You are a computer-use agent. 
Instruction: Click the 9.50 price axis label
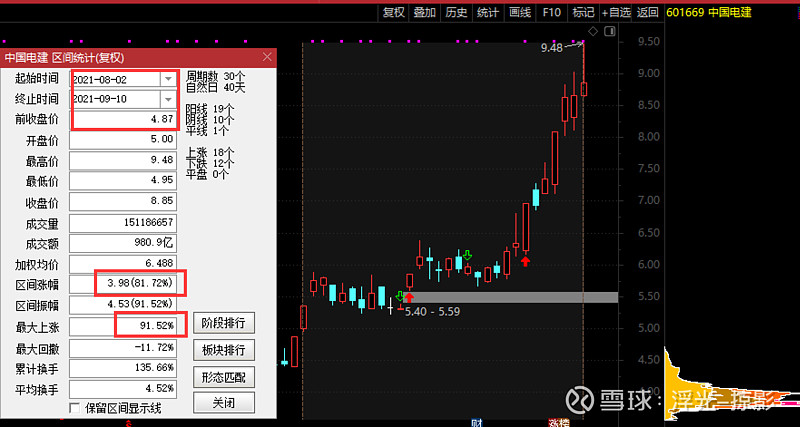(x=649, y=41)
